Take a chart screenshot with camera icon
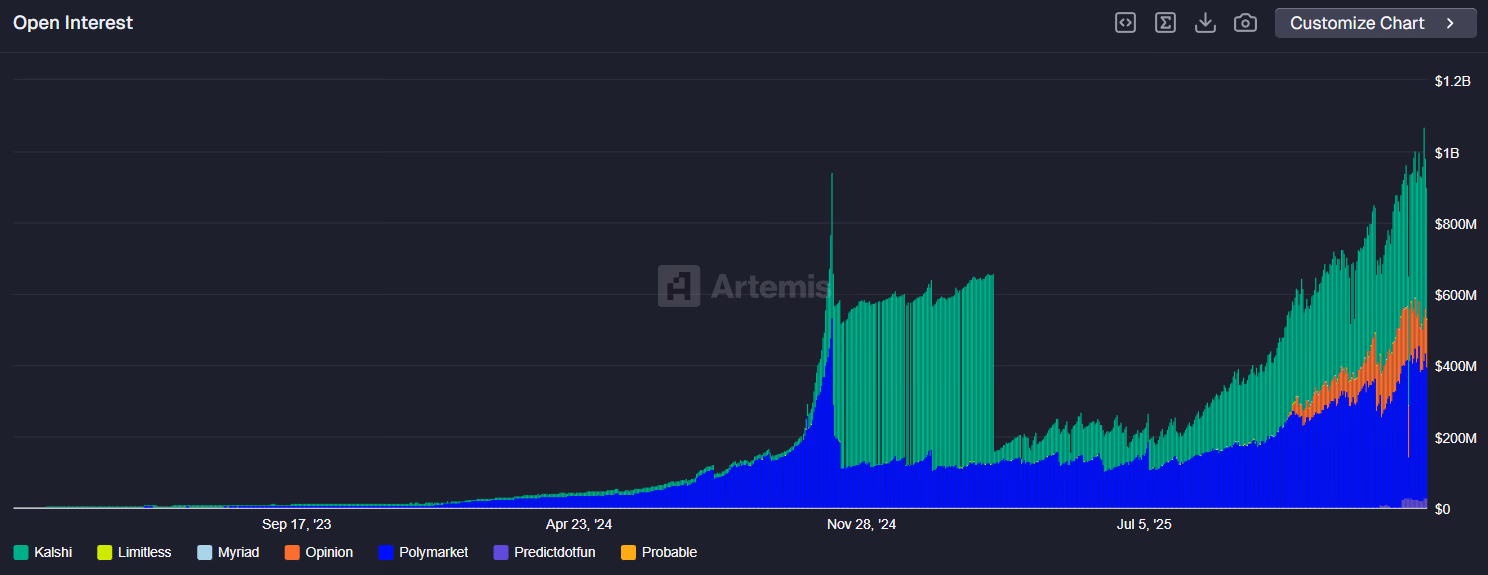Screen dimensions: 1488x575 (1245, 23)
